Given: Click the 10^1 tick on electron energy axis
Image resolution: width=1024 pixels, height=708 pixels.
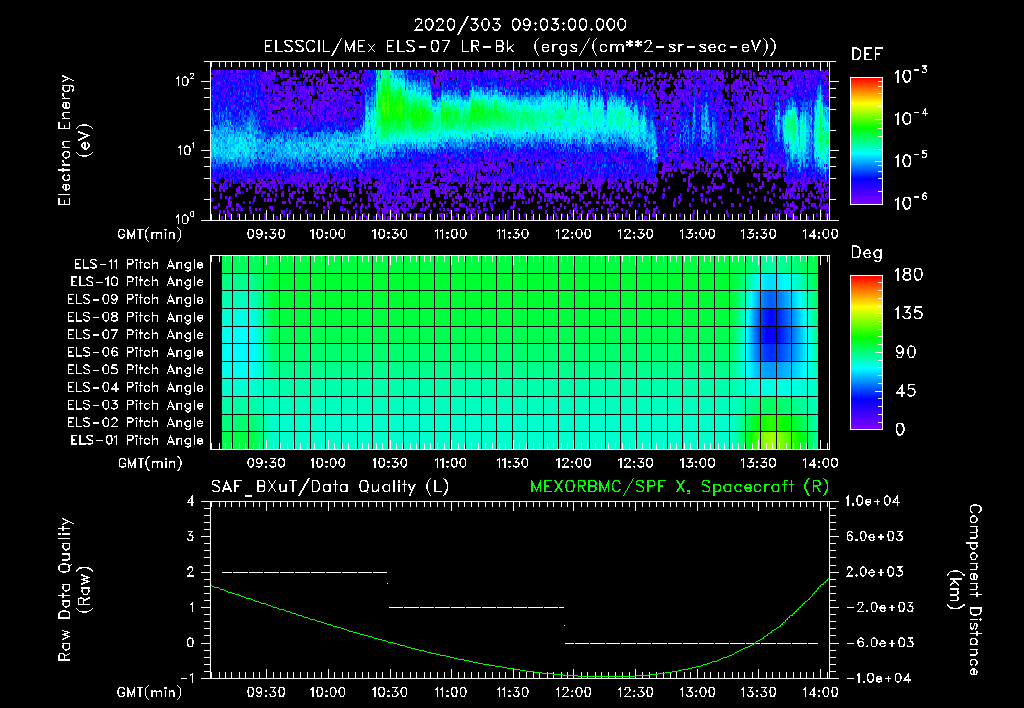Looking at the screenshot, I should [185, 150].
